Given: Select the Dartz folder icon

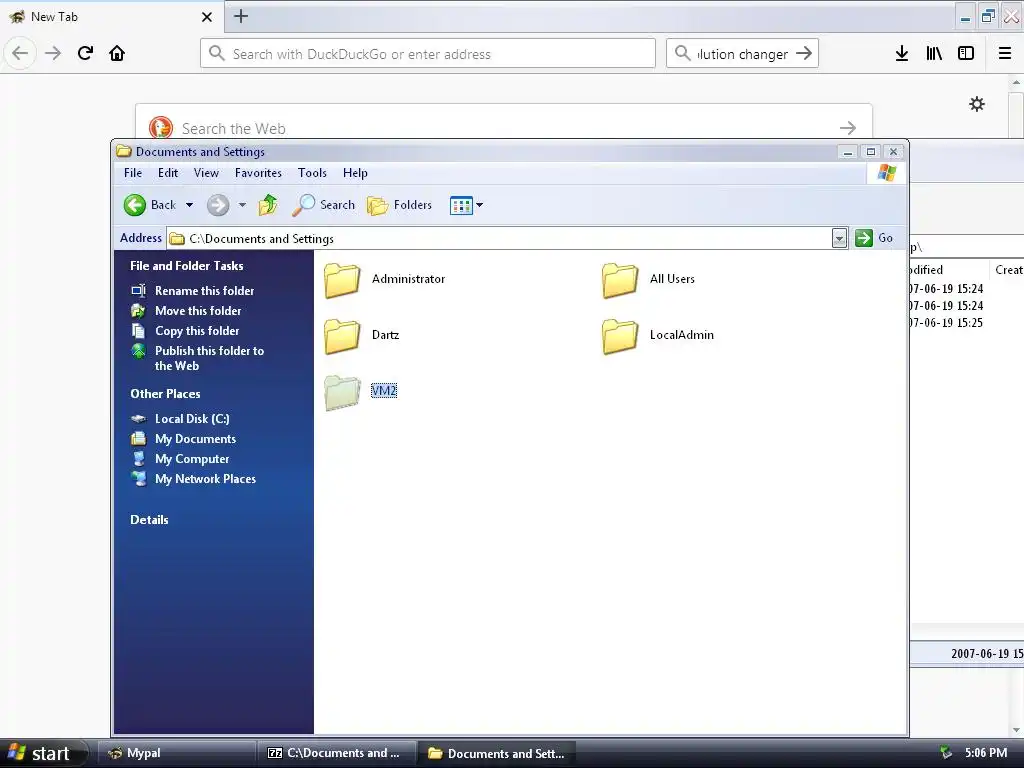Looking at the screenshot, I should coord(342,336).
